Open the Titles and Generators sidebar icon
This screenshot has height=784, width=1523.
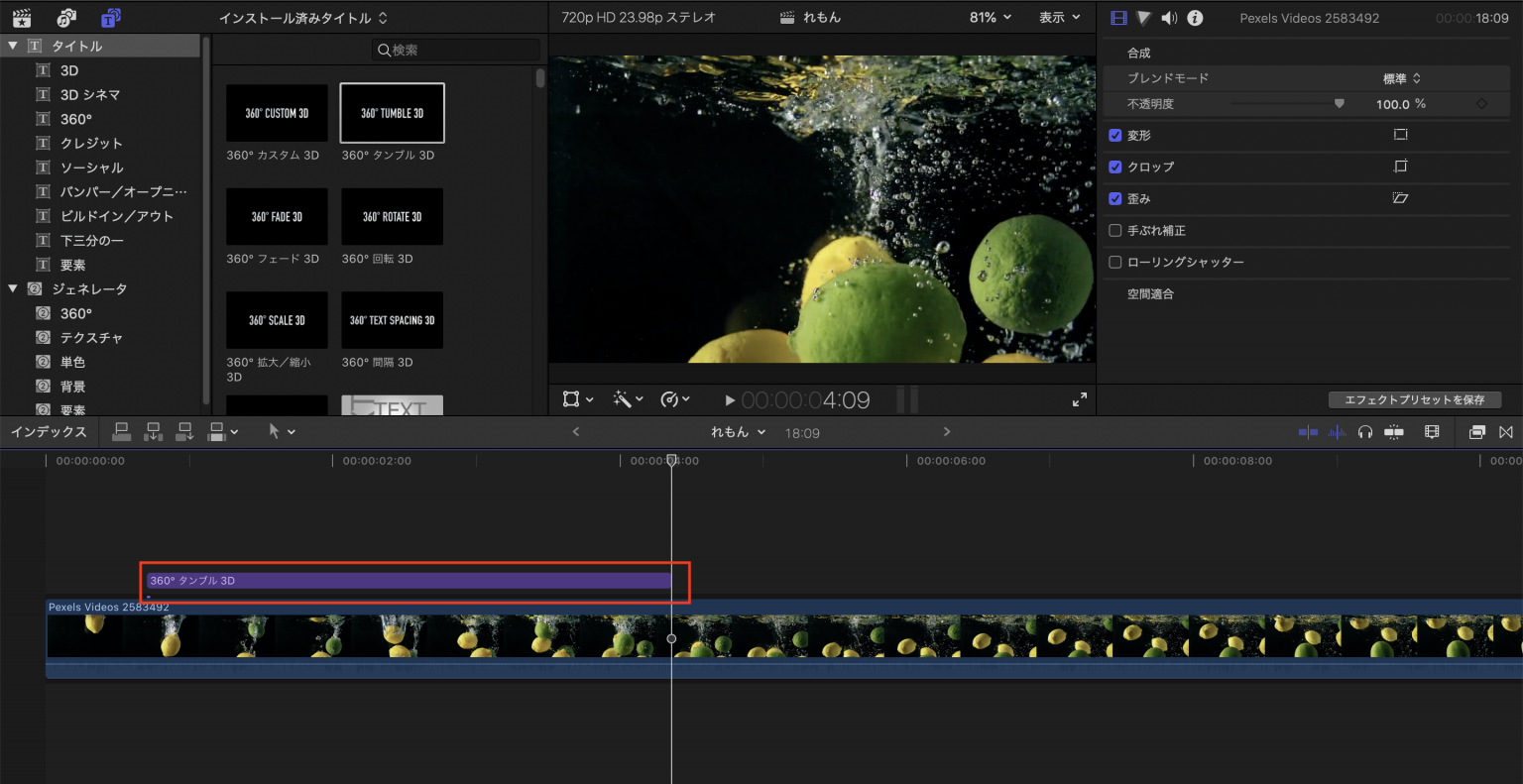pyautogui.click(x=110, y=17)
